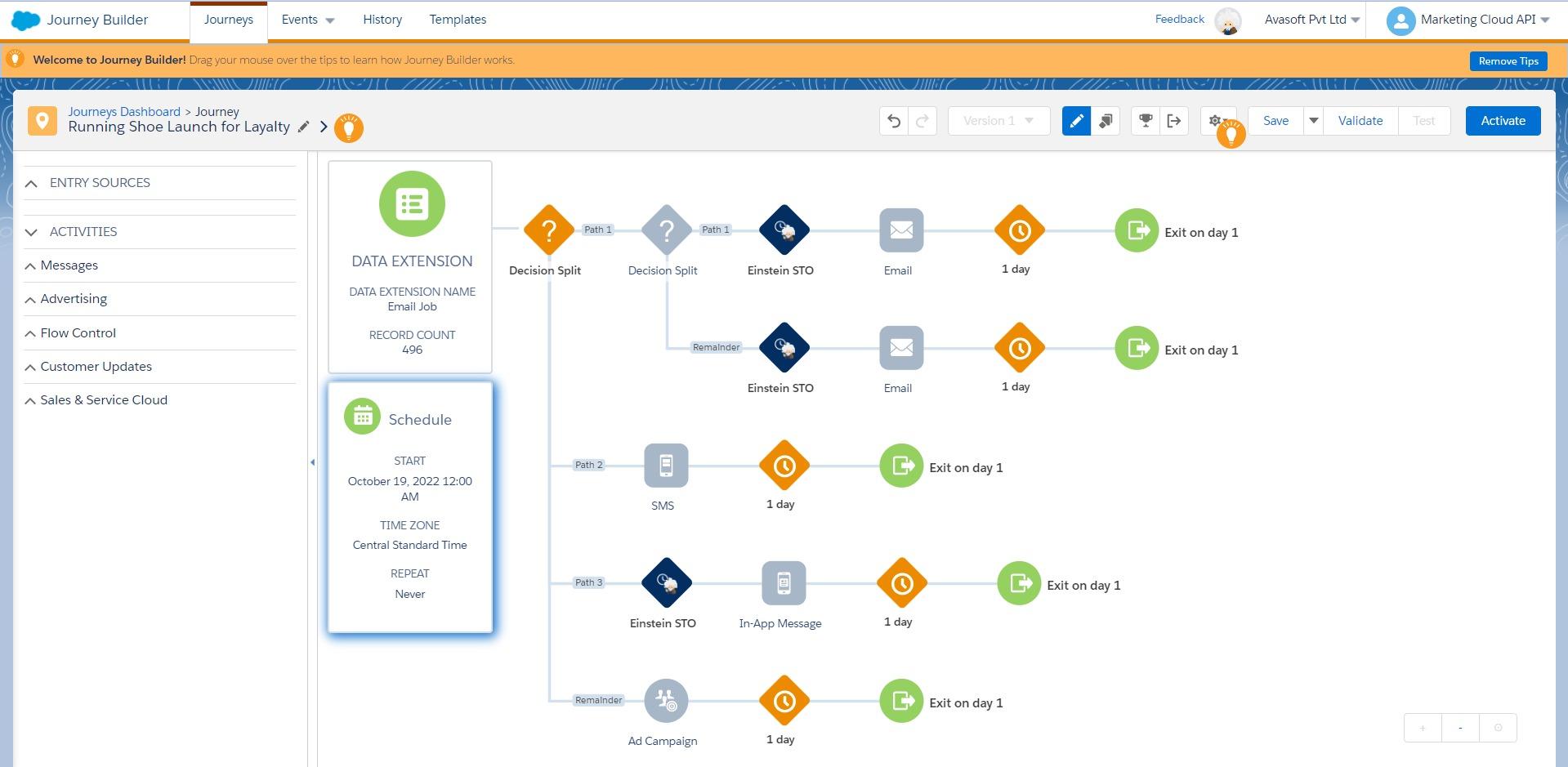Go to the Templates tab
Viewport: 1568px width, 767px height.
458,20
